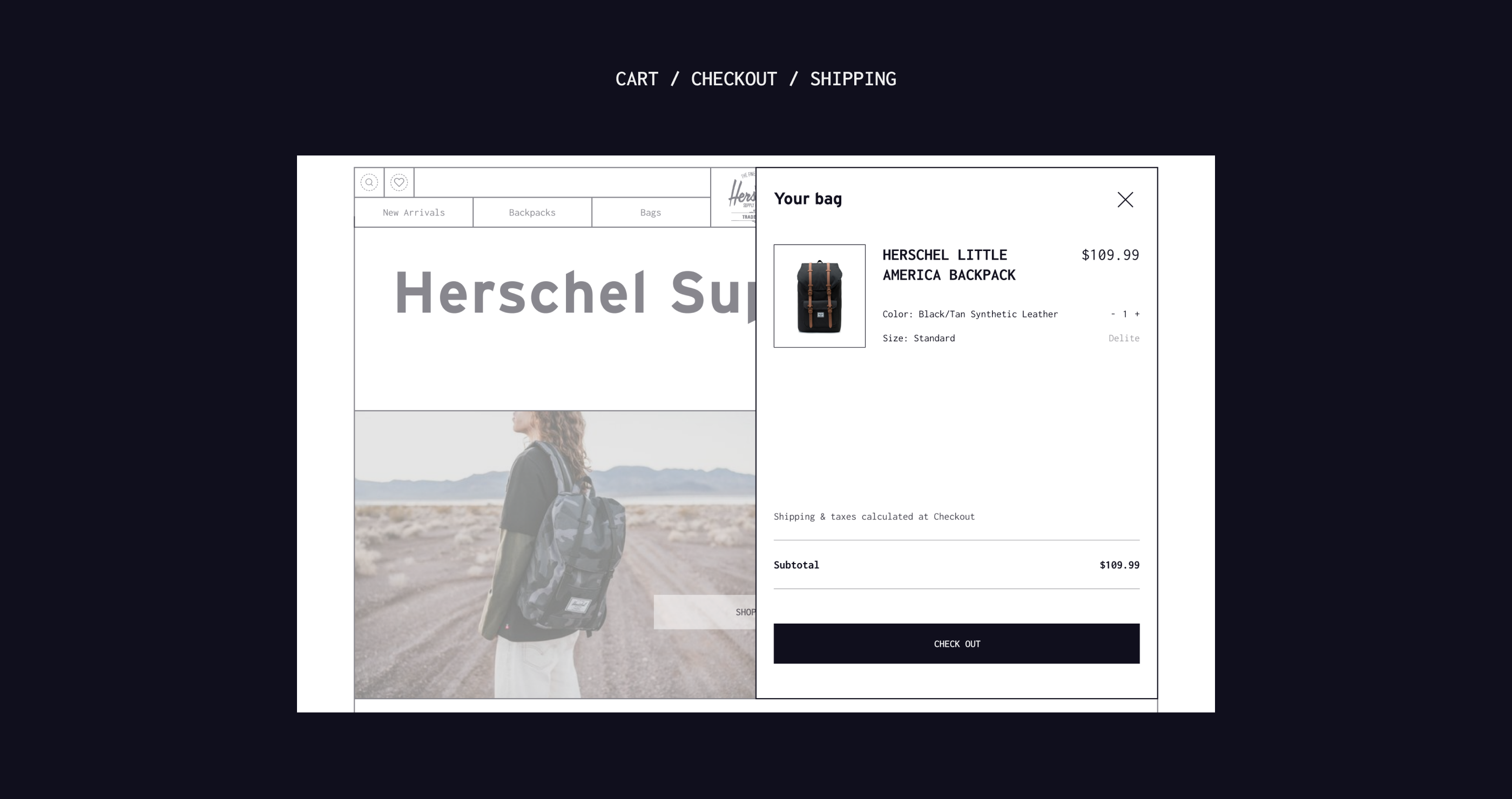Screen dimensions: 1512x799
Task: Decrease quantity with the minus sign
Action: pos(1113,314)
